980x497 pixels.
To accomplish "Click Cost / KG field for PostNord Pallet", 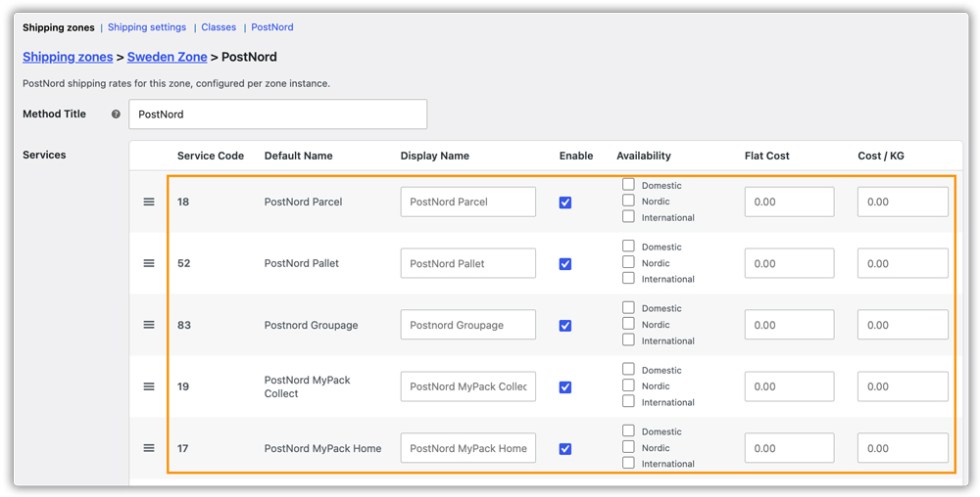I will (x=902, y=263).
